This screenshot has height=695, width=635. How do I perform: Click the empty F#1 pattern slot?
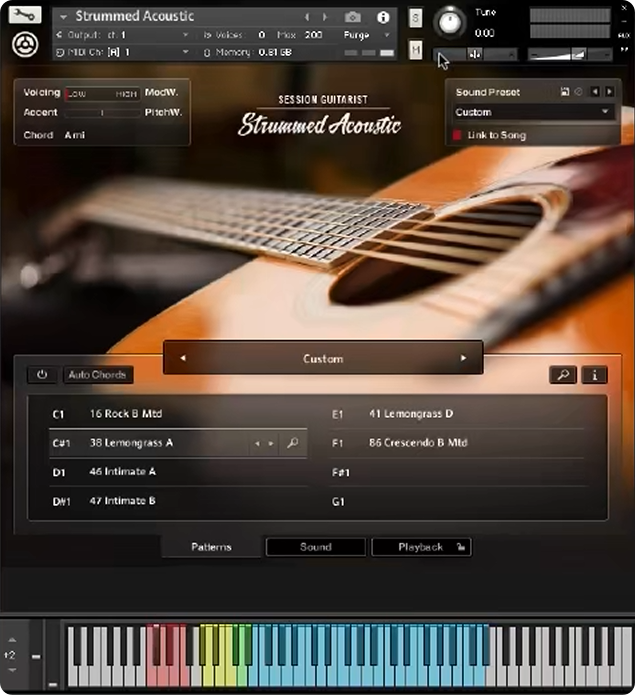[458, 472]
